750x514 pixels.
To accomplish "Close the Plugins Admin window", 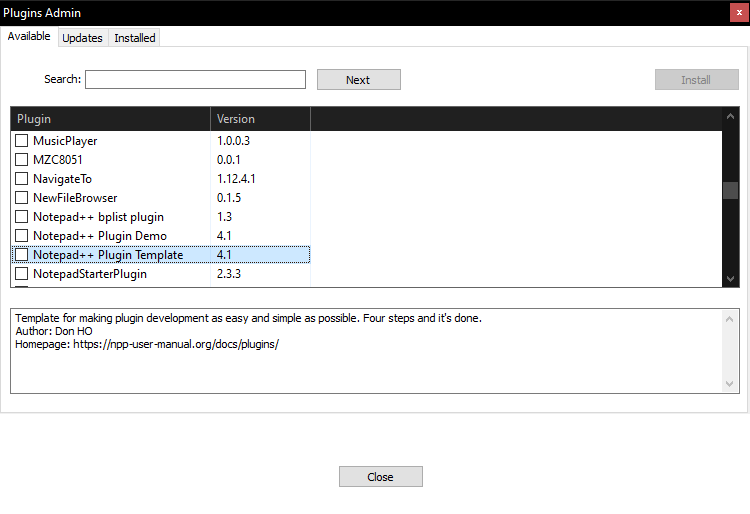I will click(x=739, y=13).
